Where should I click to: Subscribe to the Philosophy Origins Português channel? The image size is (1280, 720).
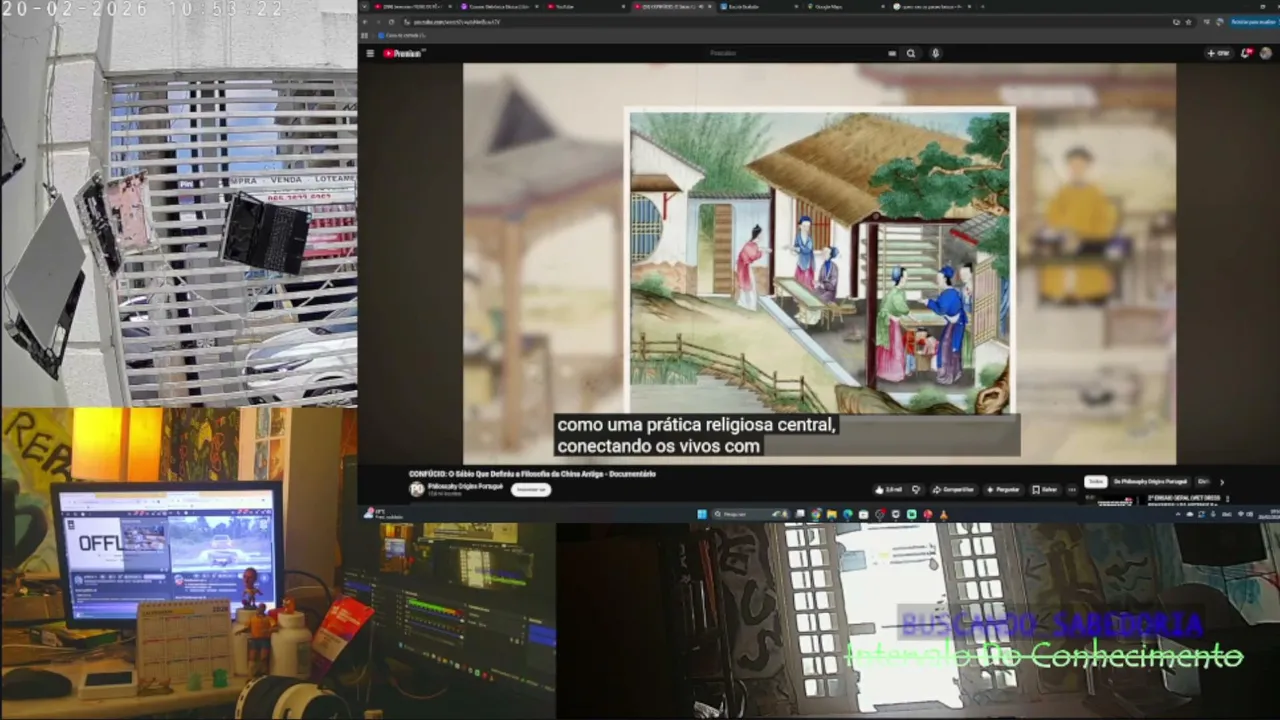530,490
